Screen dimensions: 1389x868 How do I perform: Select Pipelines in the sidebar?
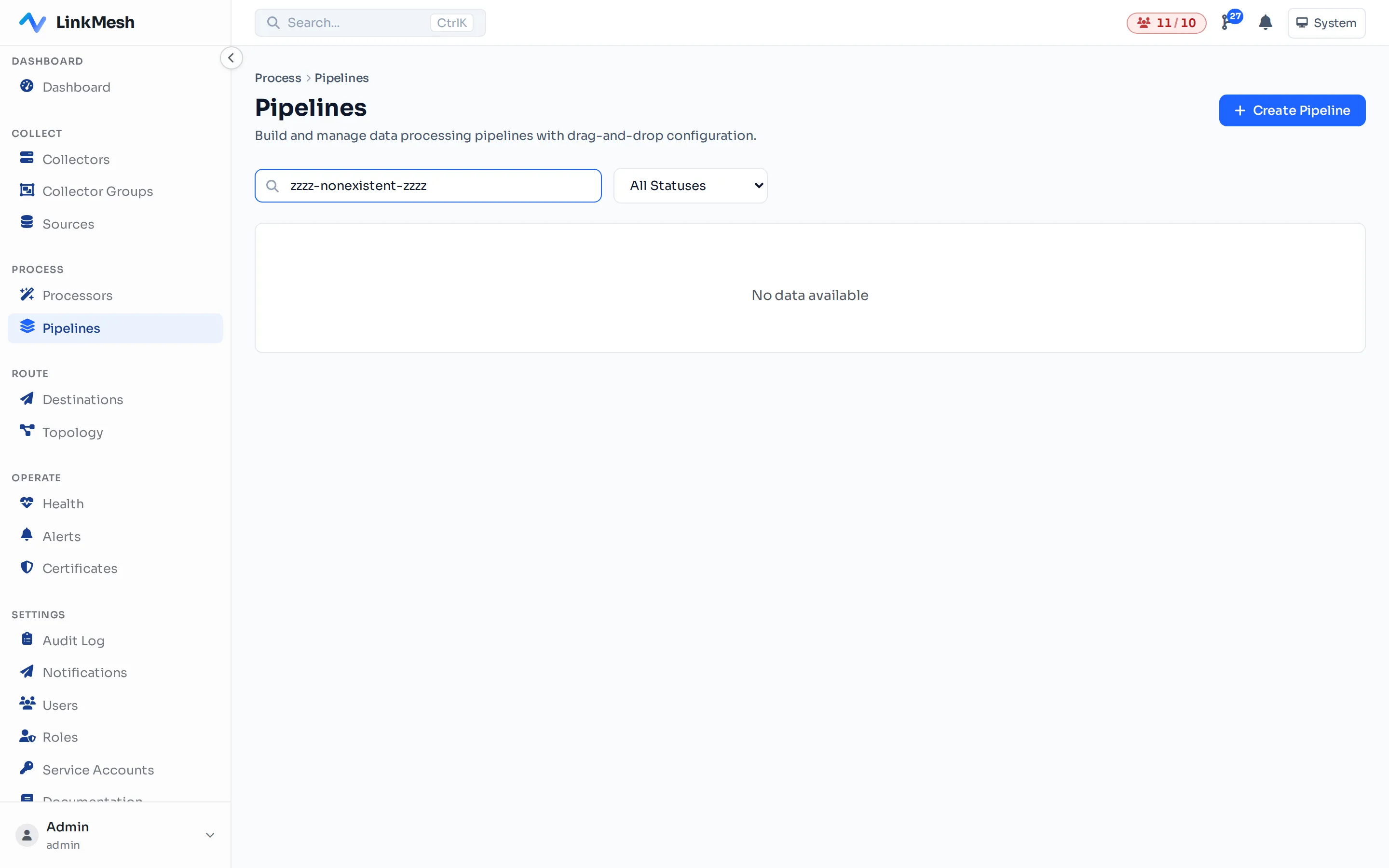click(x=115, y=328)
